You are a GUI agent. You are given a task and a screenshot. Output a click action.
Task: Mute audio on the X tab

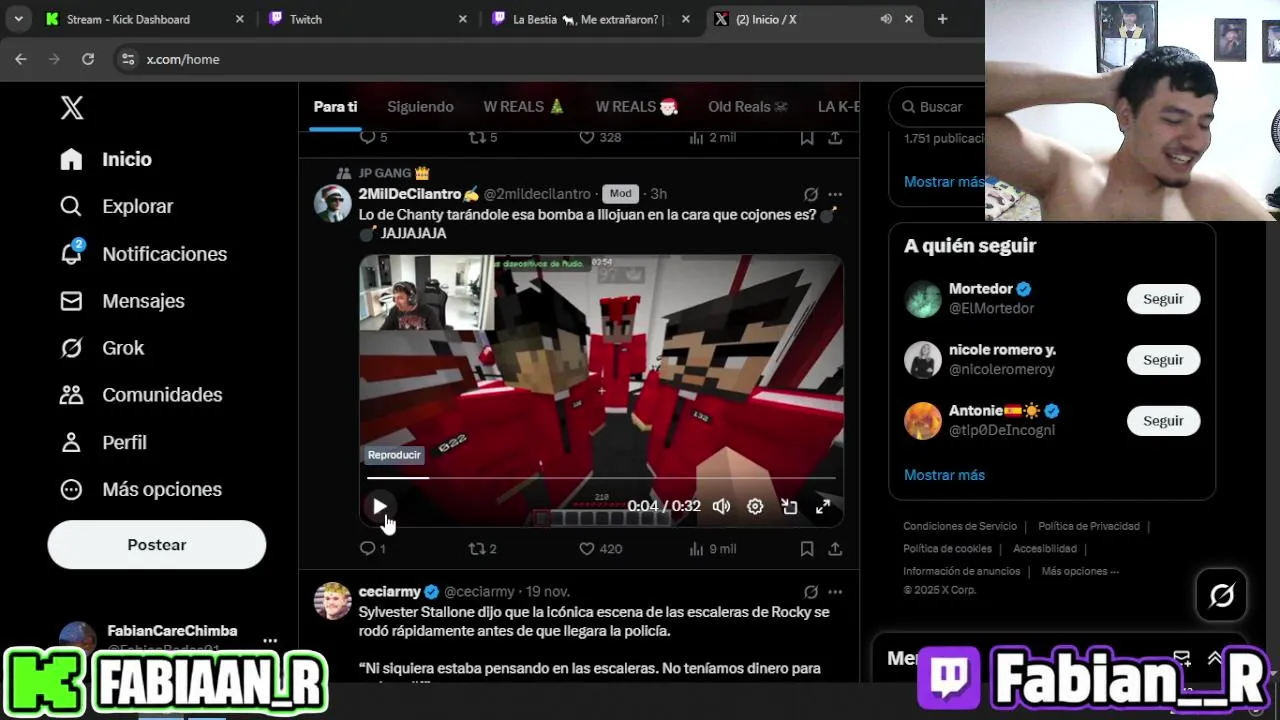(886, 19)
